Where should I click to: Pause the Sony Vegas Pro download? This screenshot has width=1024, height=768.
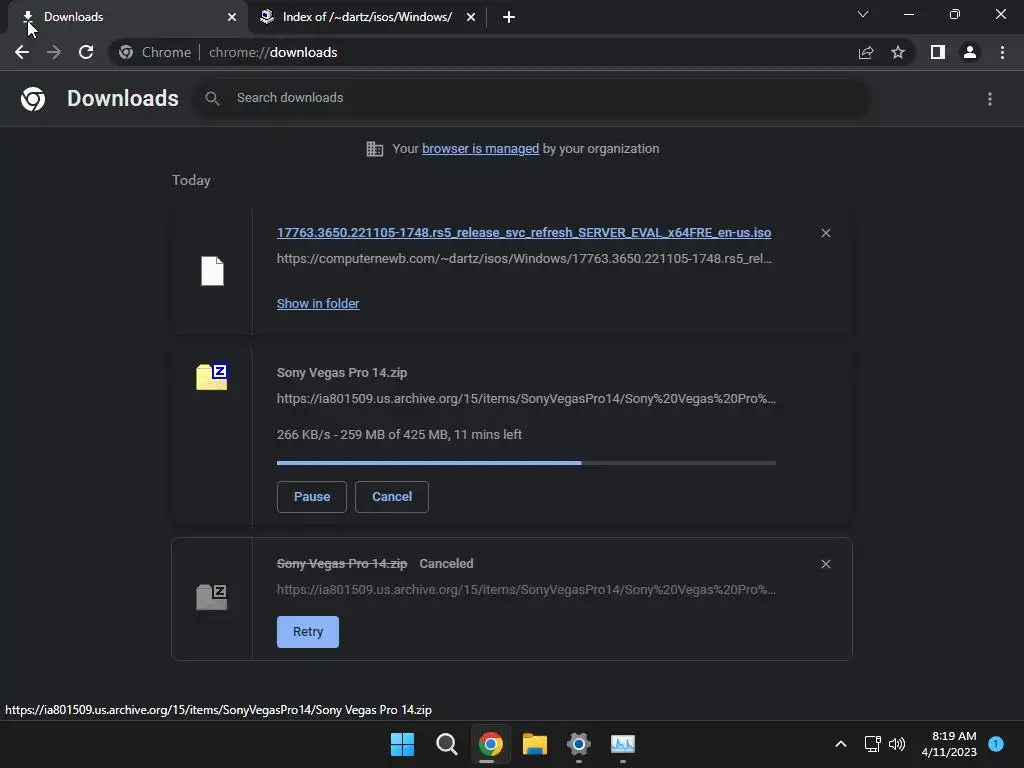tap(312, 497)
